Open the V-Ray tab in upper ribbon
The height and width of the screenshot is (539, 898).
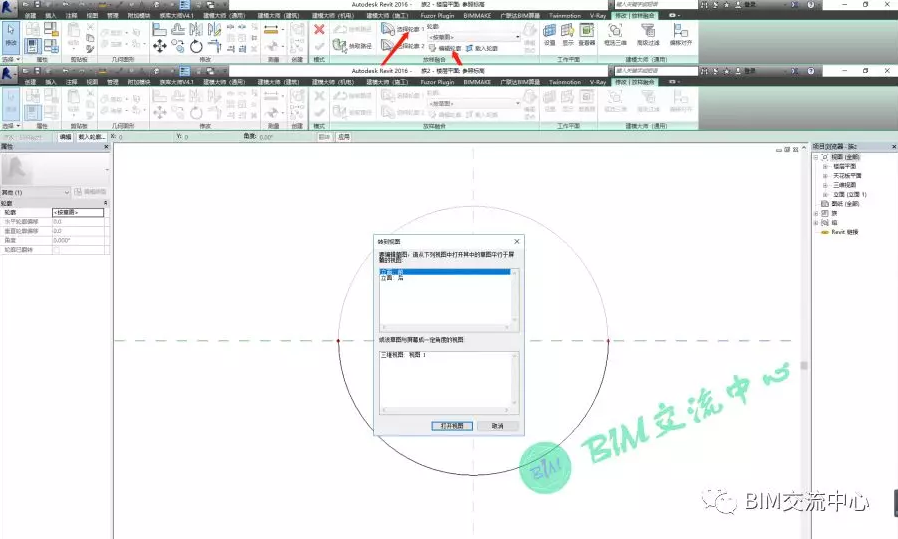coord(597,16)
